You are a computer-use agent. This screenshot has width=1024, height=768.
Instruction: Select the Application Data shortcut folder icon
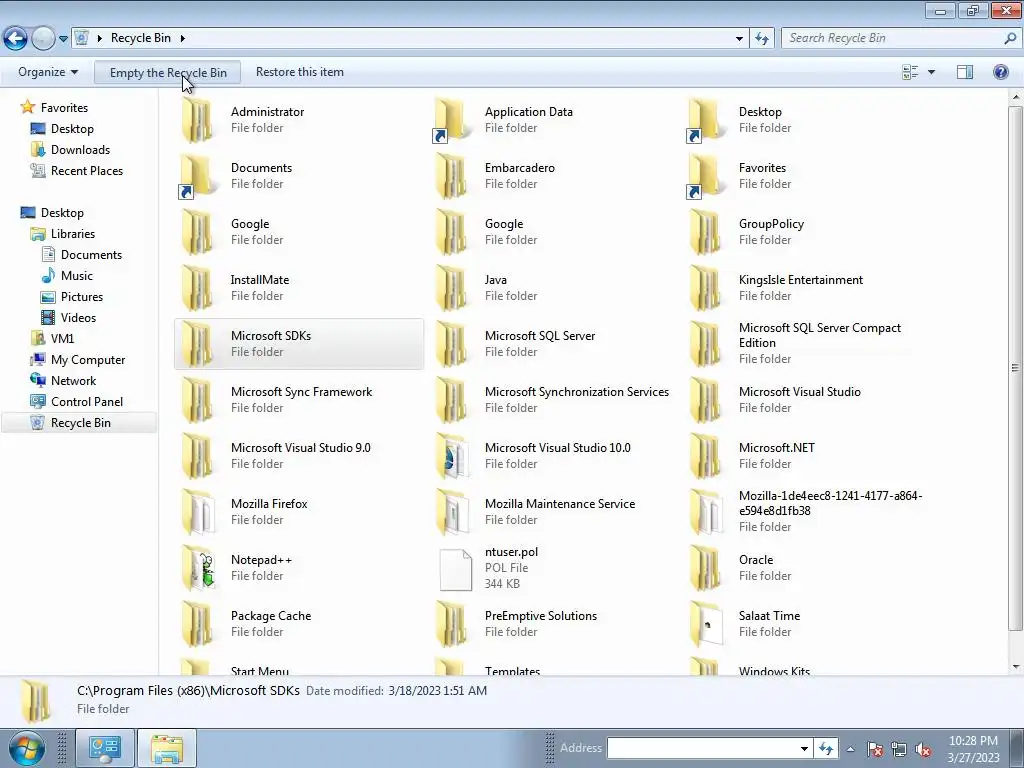(x=451, y=120)
